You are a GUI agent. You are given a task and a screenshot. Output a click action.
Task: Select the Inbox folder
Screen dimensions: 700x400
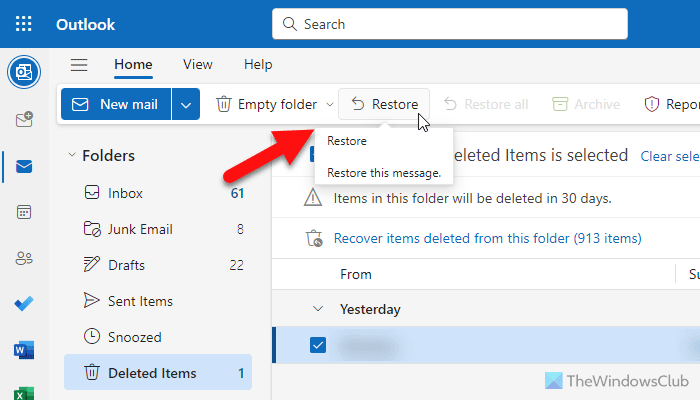pyautogui.click(x=125, y=193)
